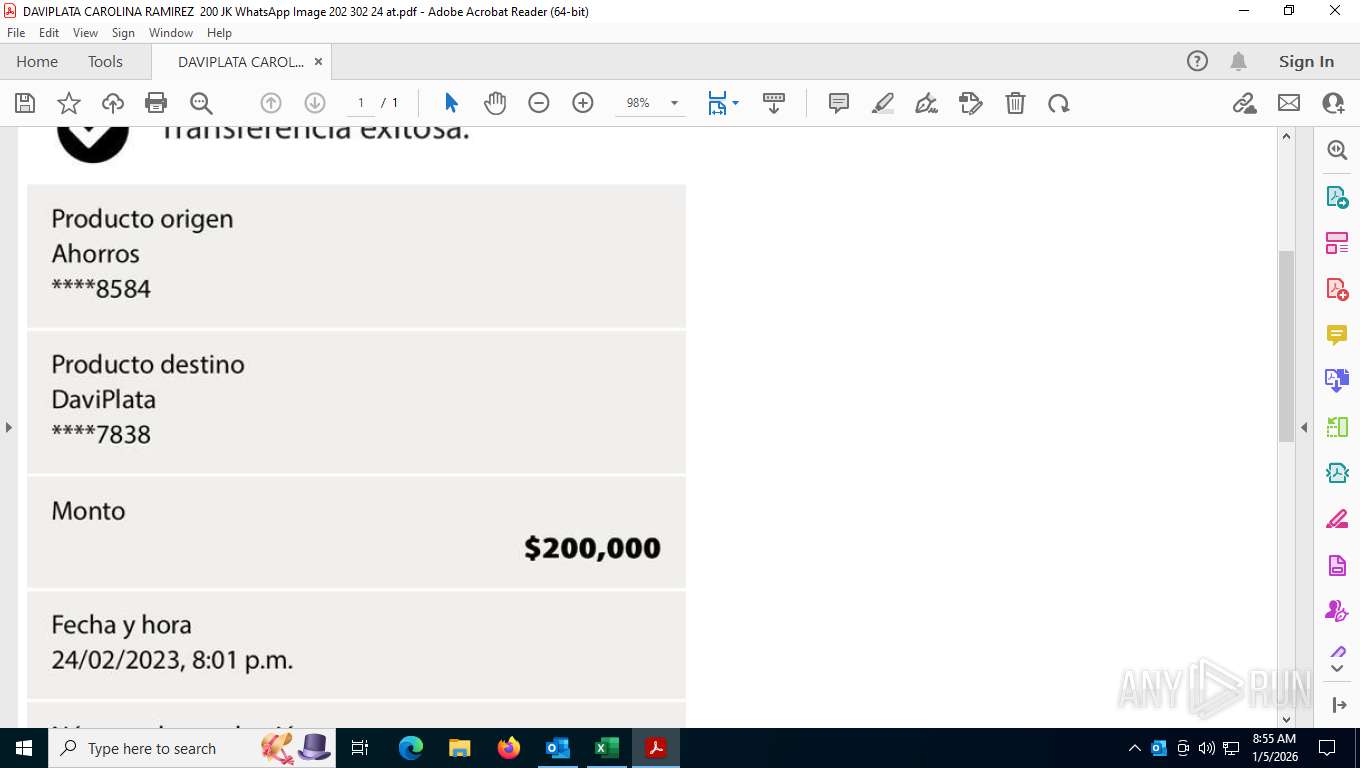
Task: Send the file by email with the envelope icon
Action: point(1289,103)
